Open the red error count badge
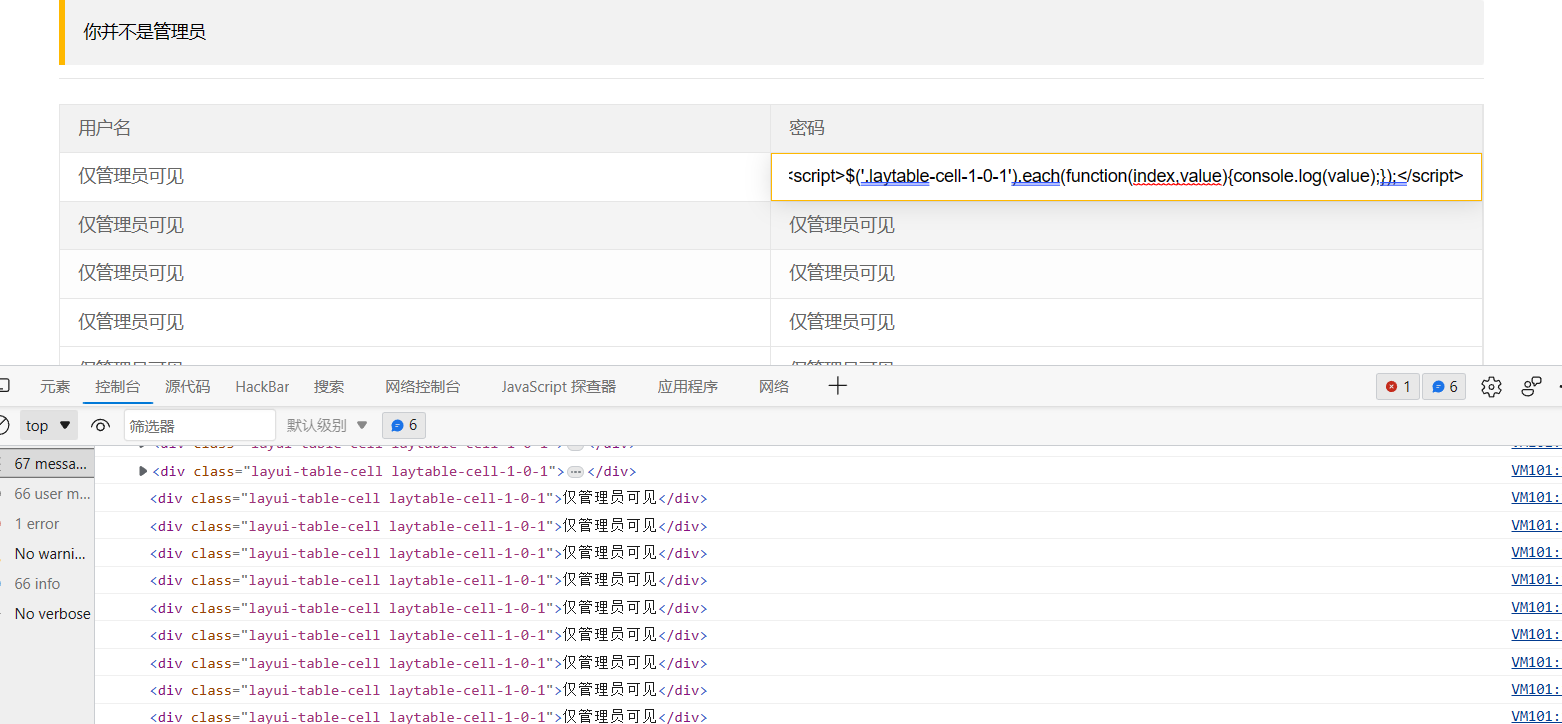This screenshot has height=724, width=1562. [1397, 387]
